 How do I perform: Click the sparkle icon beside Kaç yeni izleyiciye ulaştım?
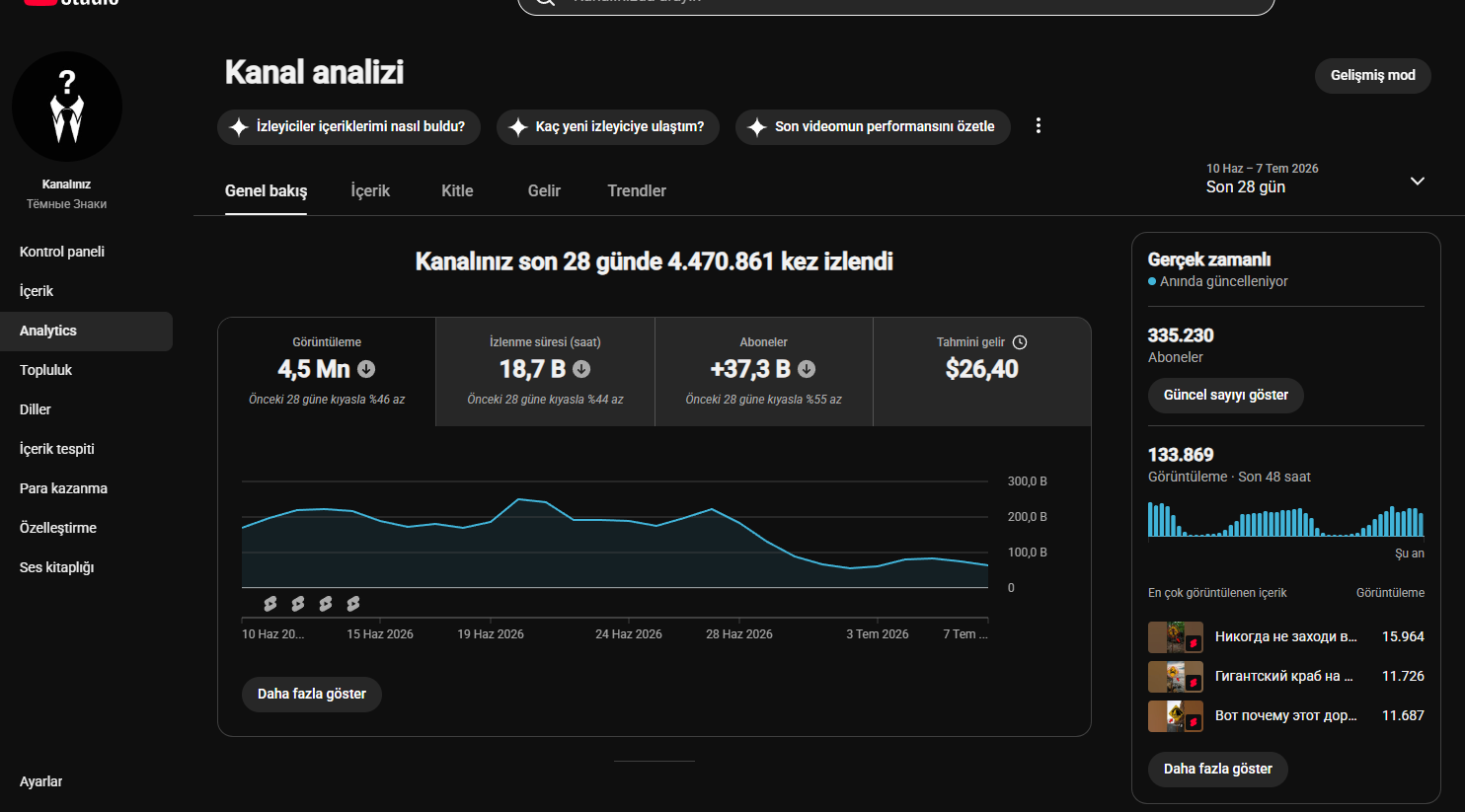point(518,127)
